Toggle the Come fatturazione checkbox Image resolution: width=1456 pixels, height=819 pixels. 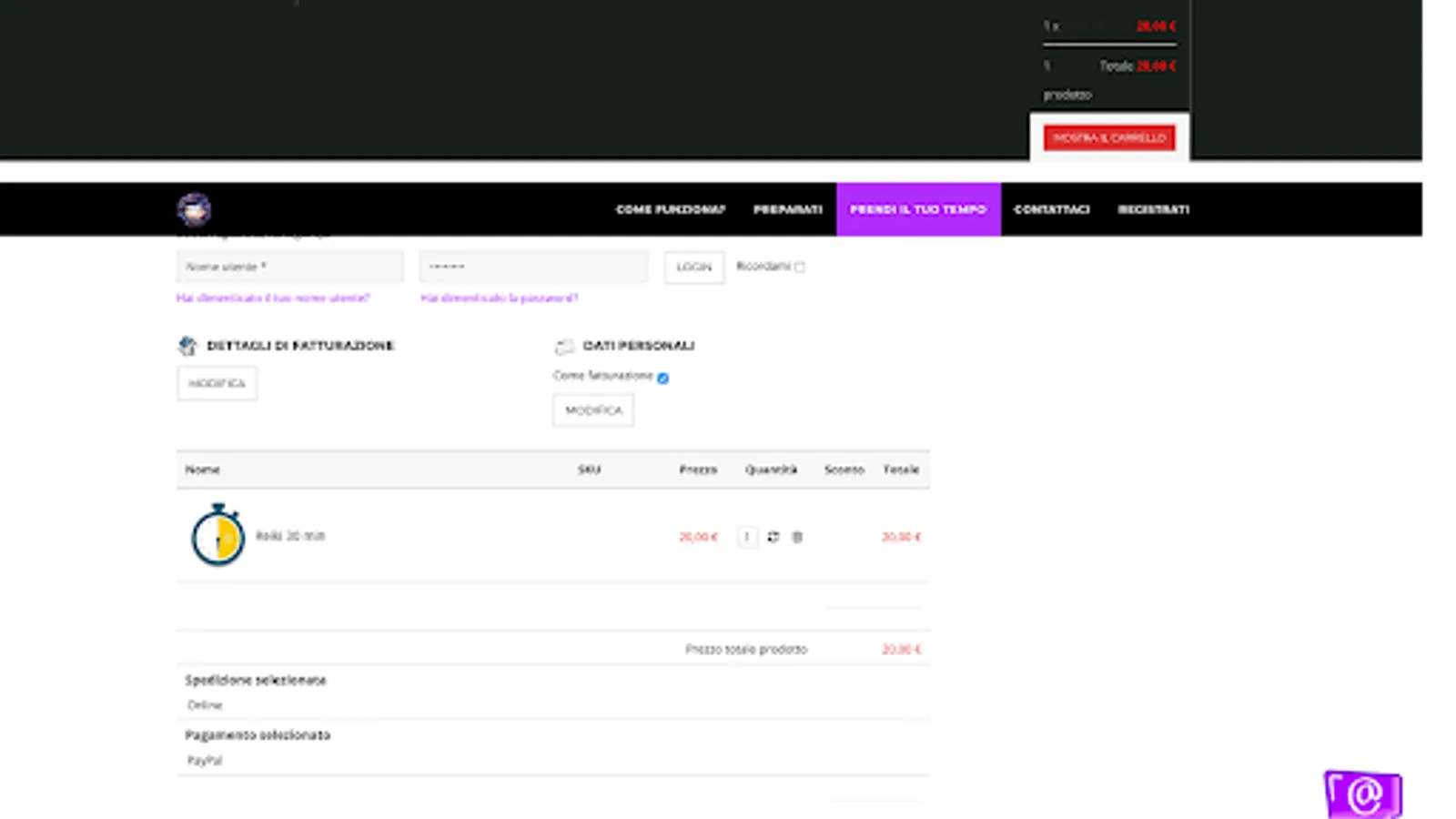(662, 378)
